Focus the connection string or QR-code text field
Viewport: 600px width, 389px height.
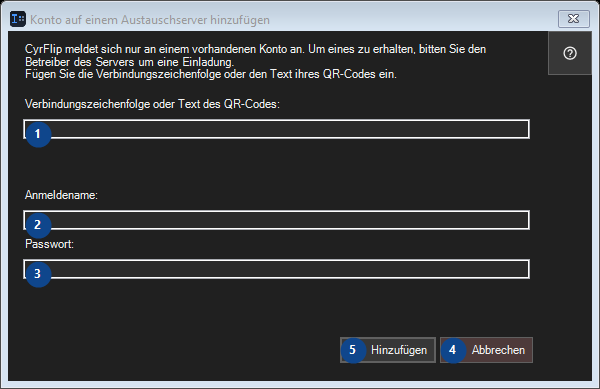(276, 129)
